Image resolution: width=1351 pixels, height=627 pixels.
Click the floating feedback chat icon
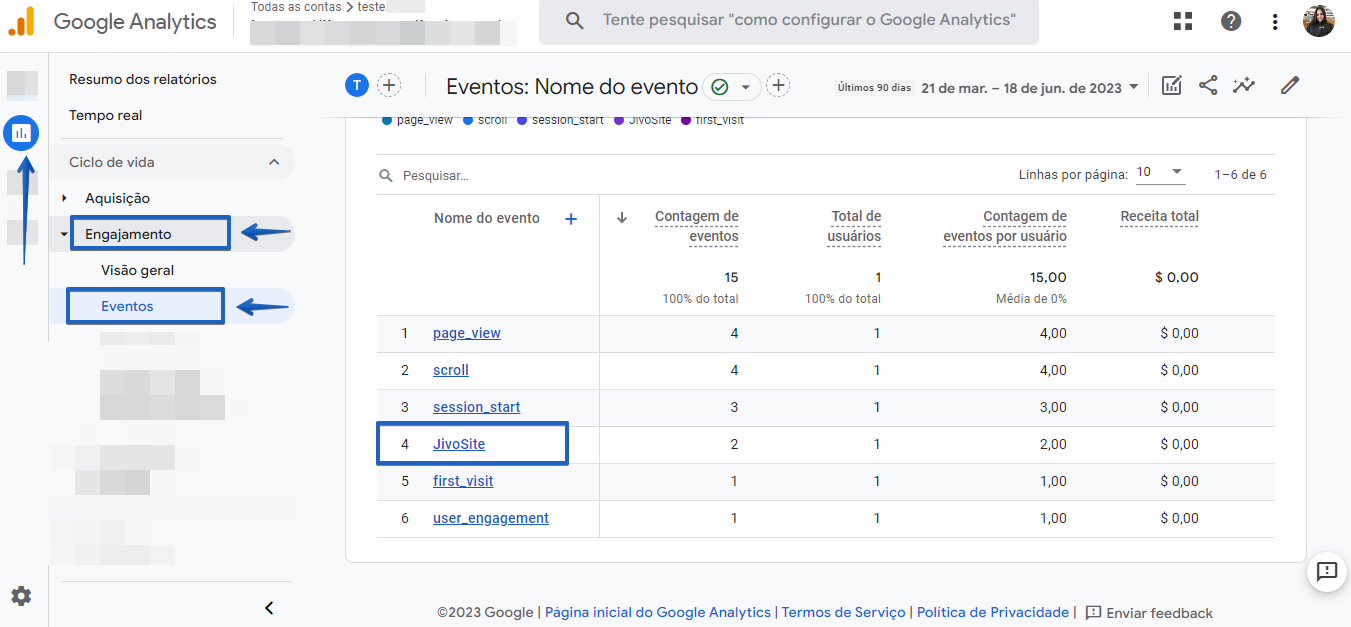[1327, 571]
